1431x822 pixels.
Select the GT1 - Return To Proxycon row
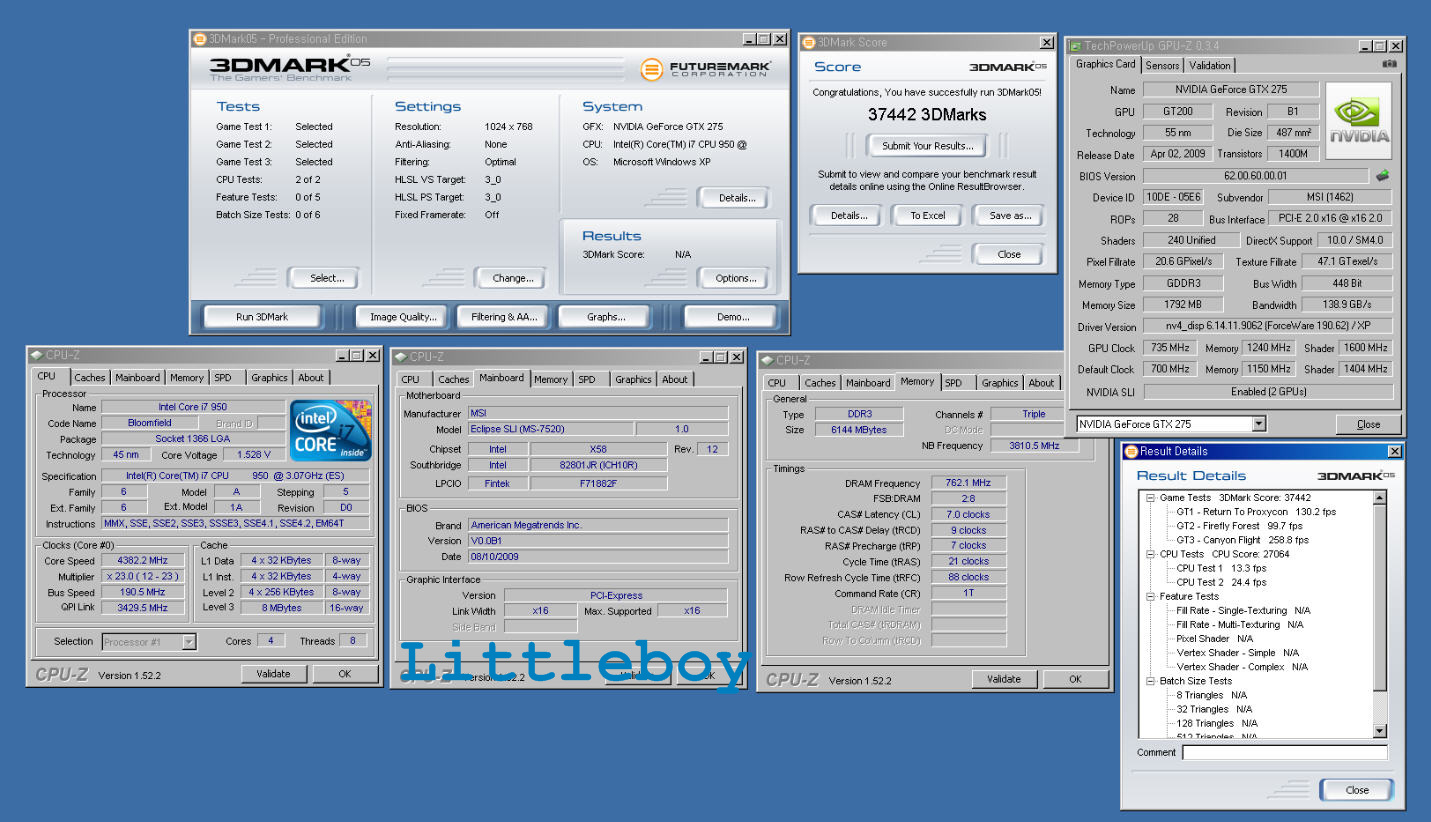click(x=1256, y=512)
